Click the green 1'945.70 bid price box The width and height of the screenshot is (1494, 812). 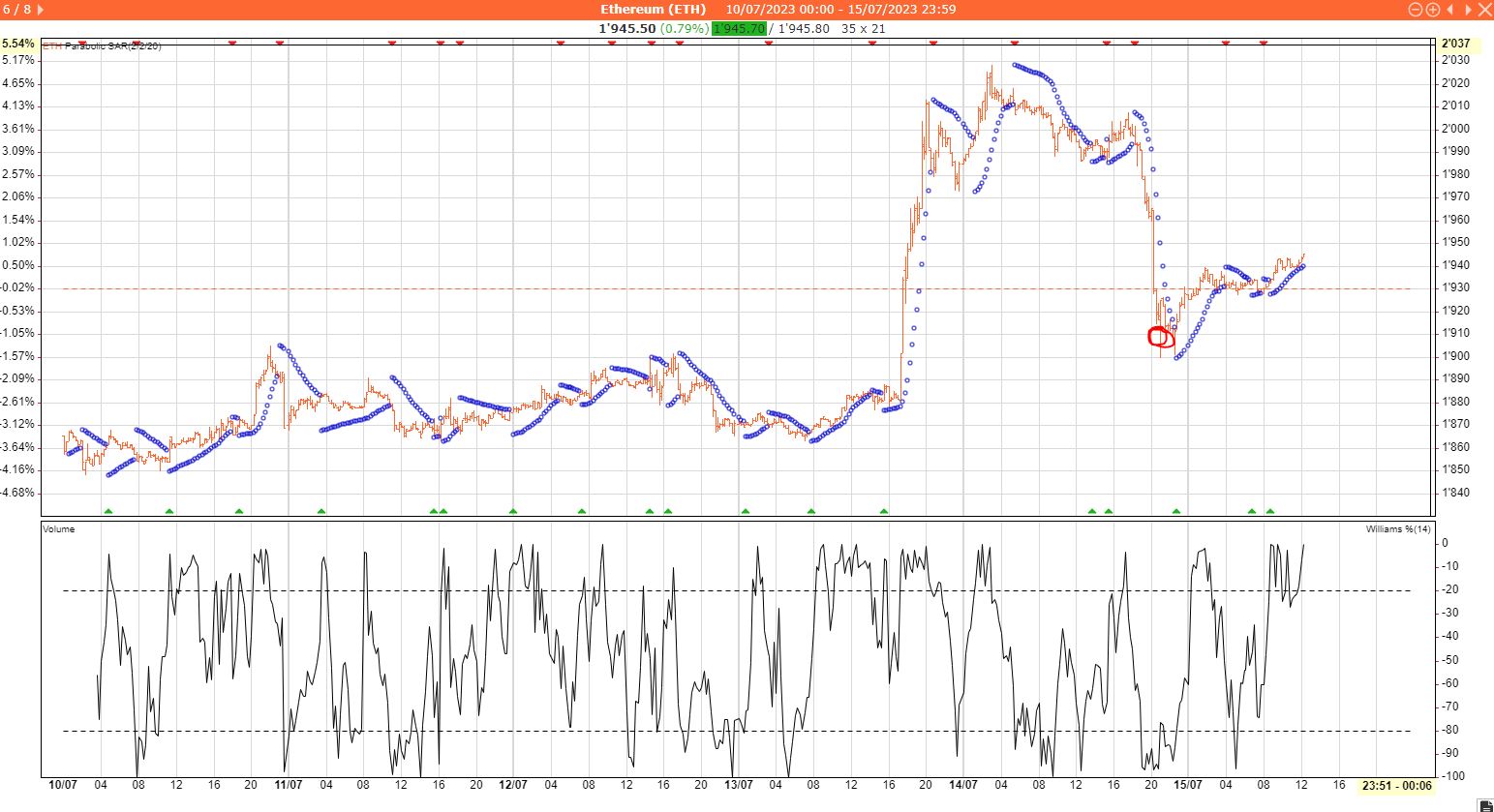tap(739, 28)
